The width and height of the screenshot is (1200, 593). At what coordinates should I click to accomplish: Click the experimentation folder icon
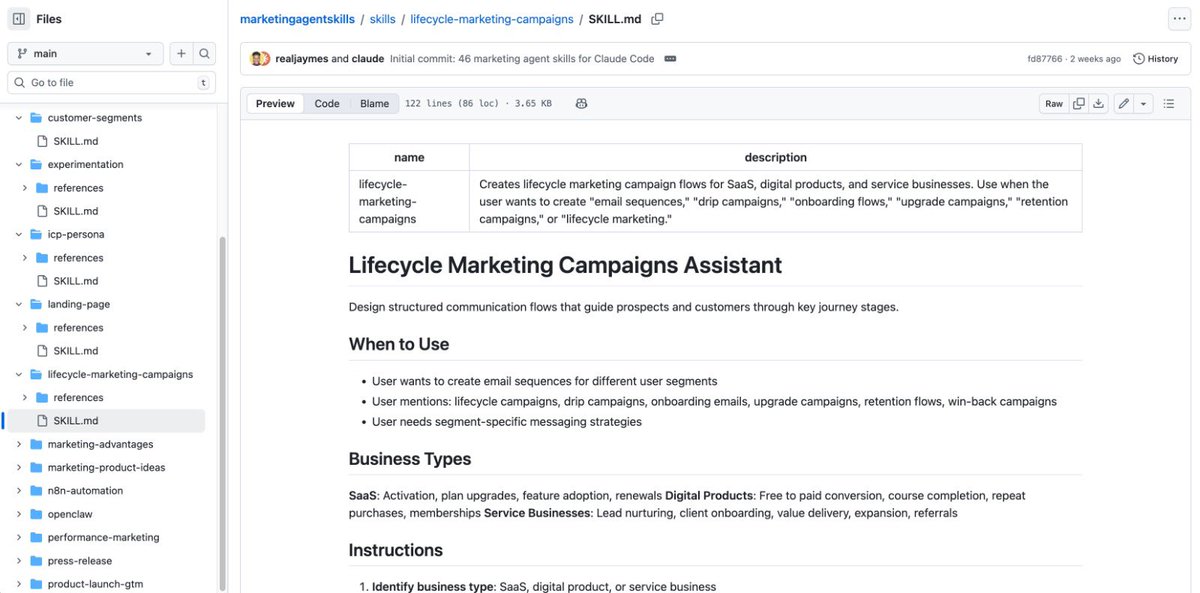(x=36, y=164)
